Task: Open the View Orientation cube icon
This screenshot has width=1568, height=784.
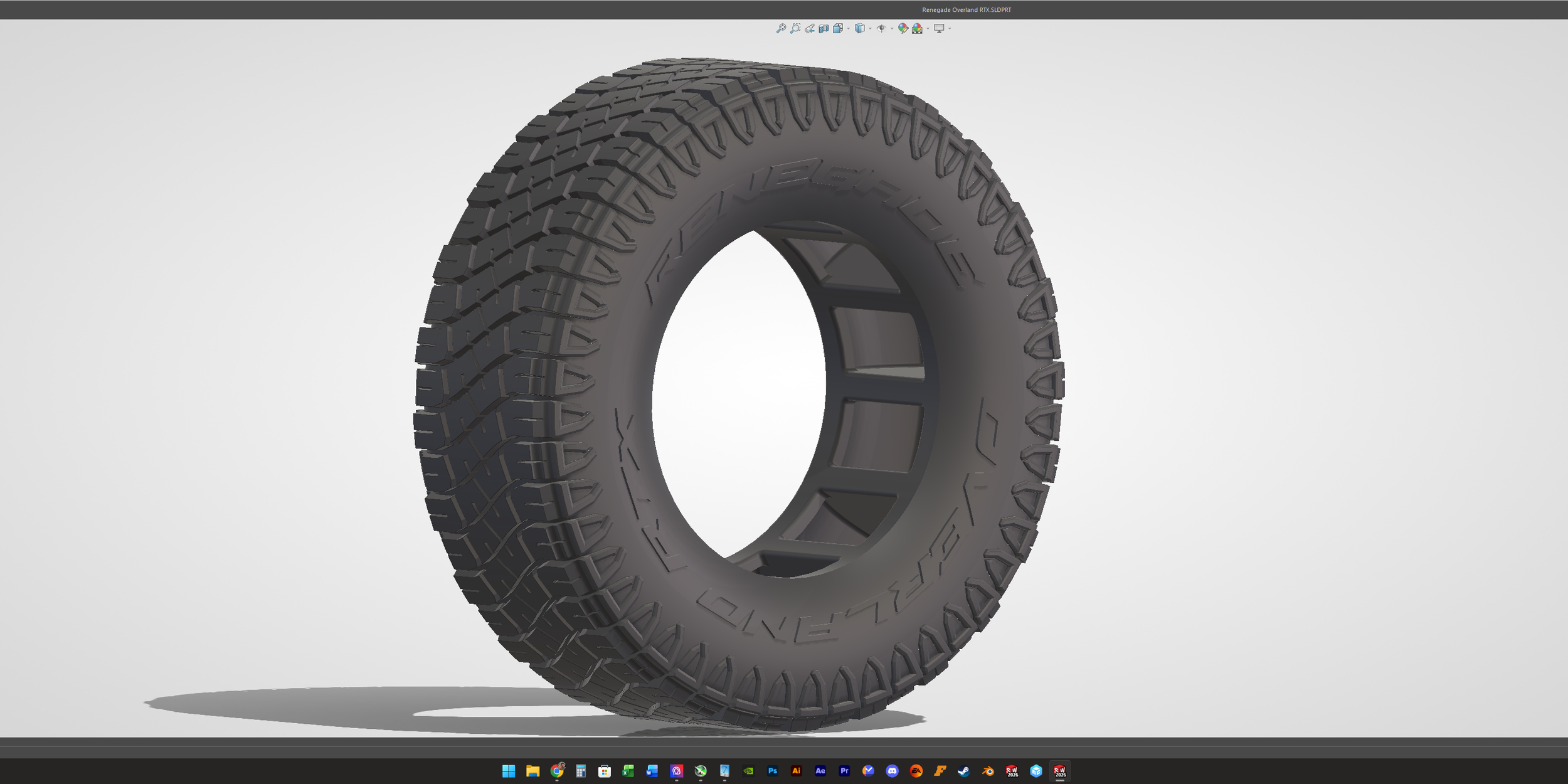Action: [x=838, y=28]
